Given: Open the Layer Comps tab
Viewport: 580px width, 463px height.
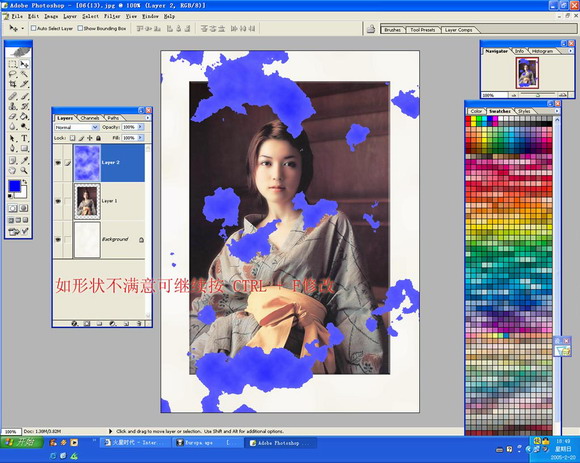Looking at the screenshot, I should (x=458, y=30).
